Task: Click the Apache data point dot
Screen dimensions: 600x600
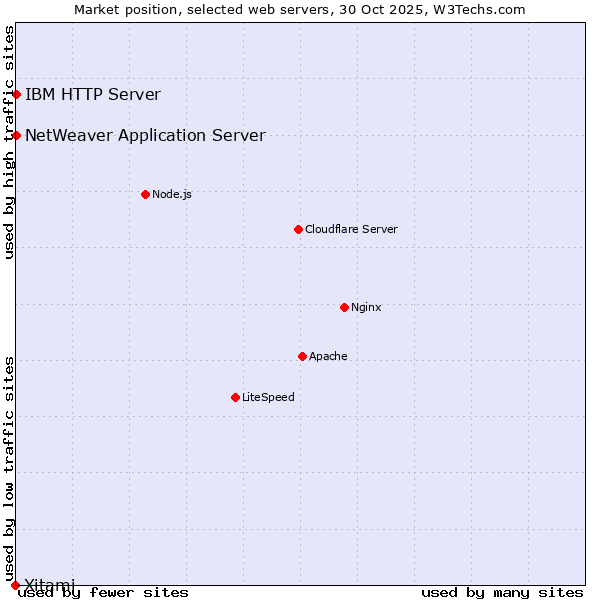Action: point(302,356)
